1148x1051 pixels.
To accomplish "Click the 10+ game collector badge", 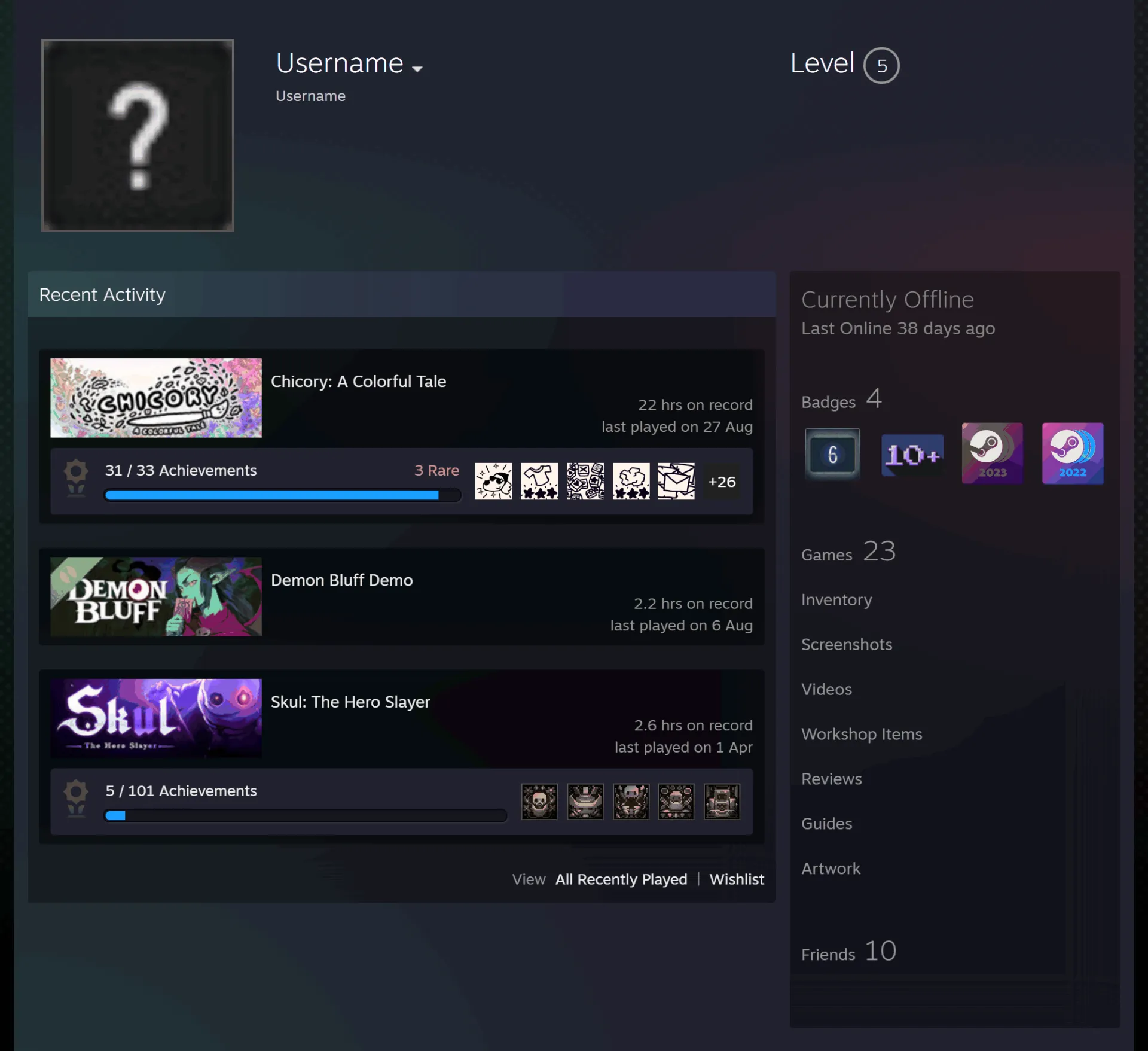I will tap(912, 455).
